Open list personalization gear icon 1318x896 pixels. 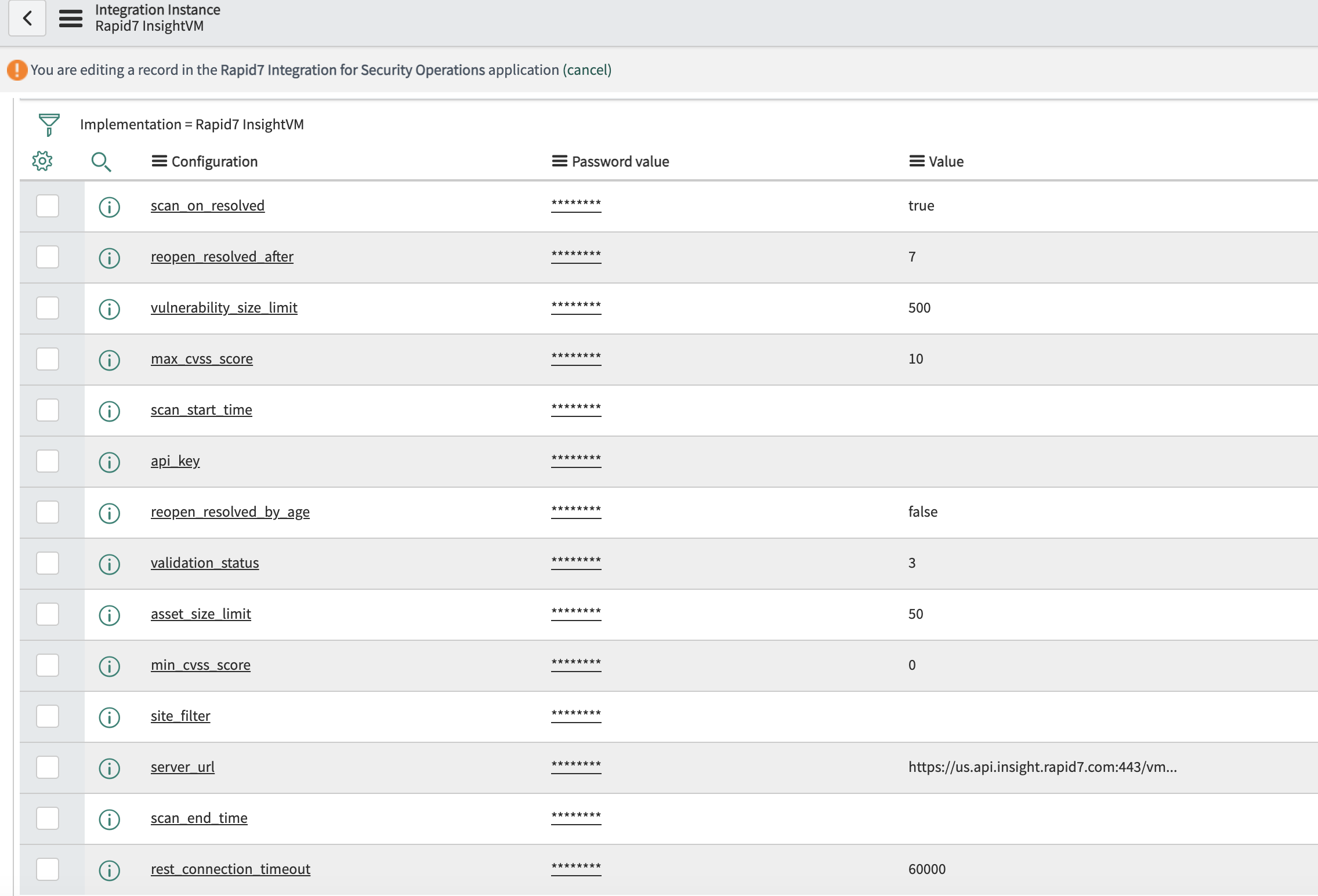[42, 161]
